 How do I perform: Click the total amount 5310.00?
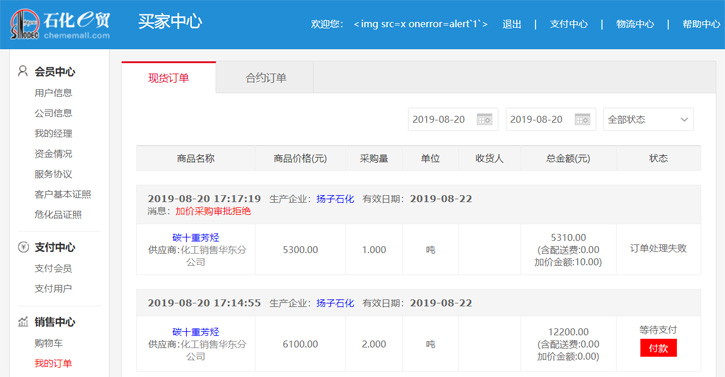[568, 238]
